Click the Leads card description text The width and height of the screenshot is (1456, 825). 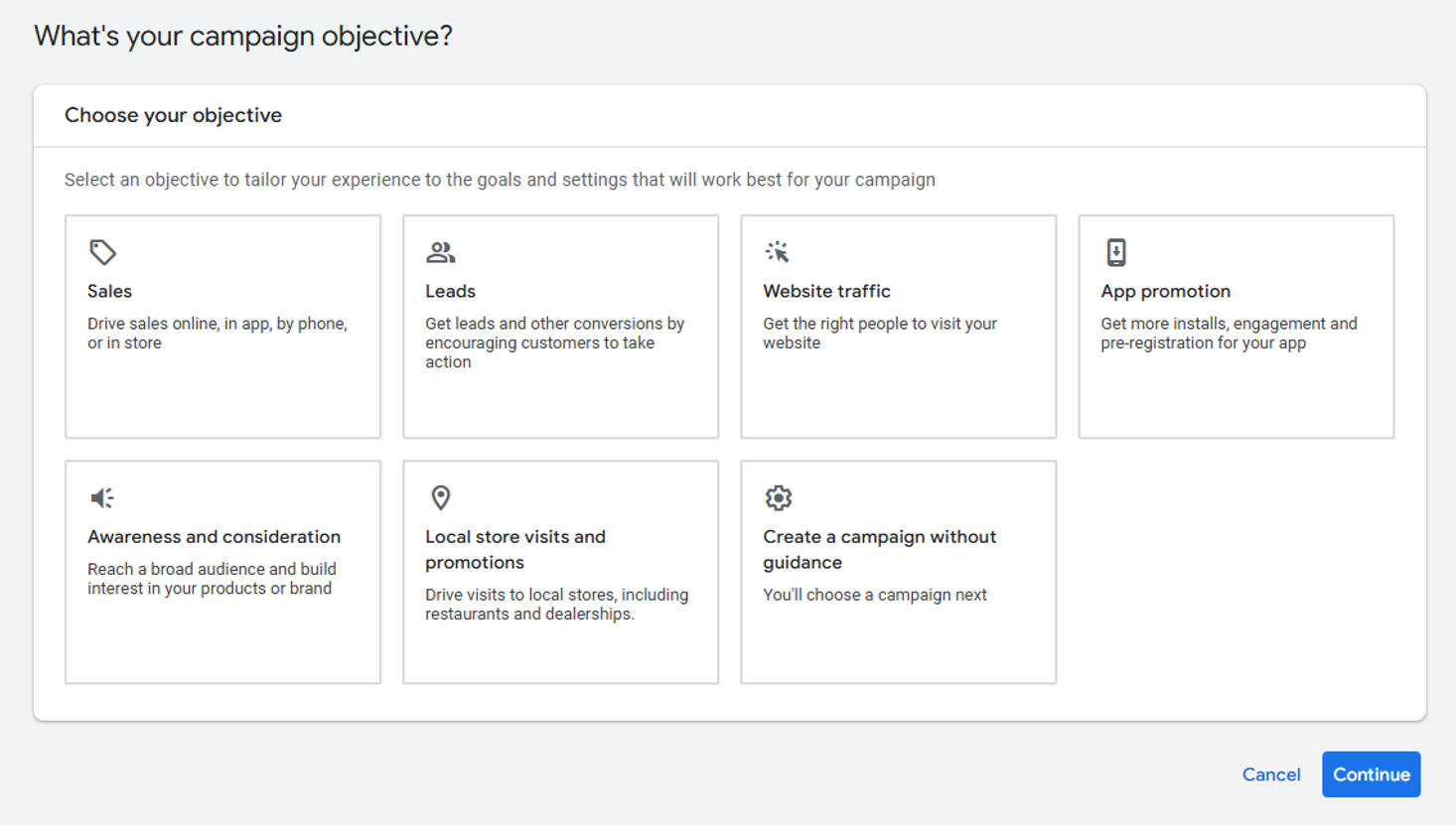[554, 343]
